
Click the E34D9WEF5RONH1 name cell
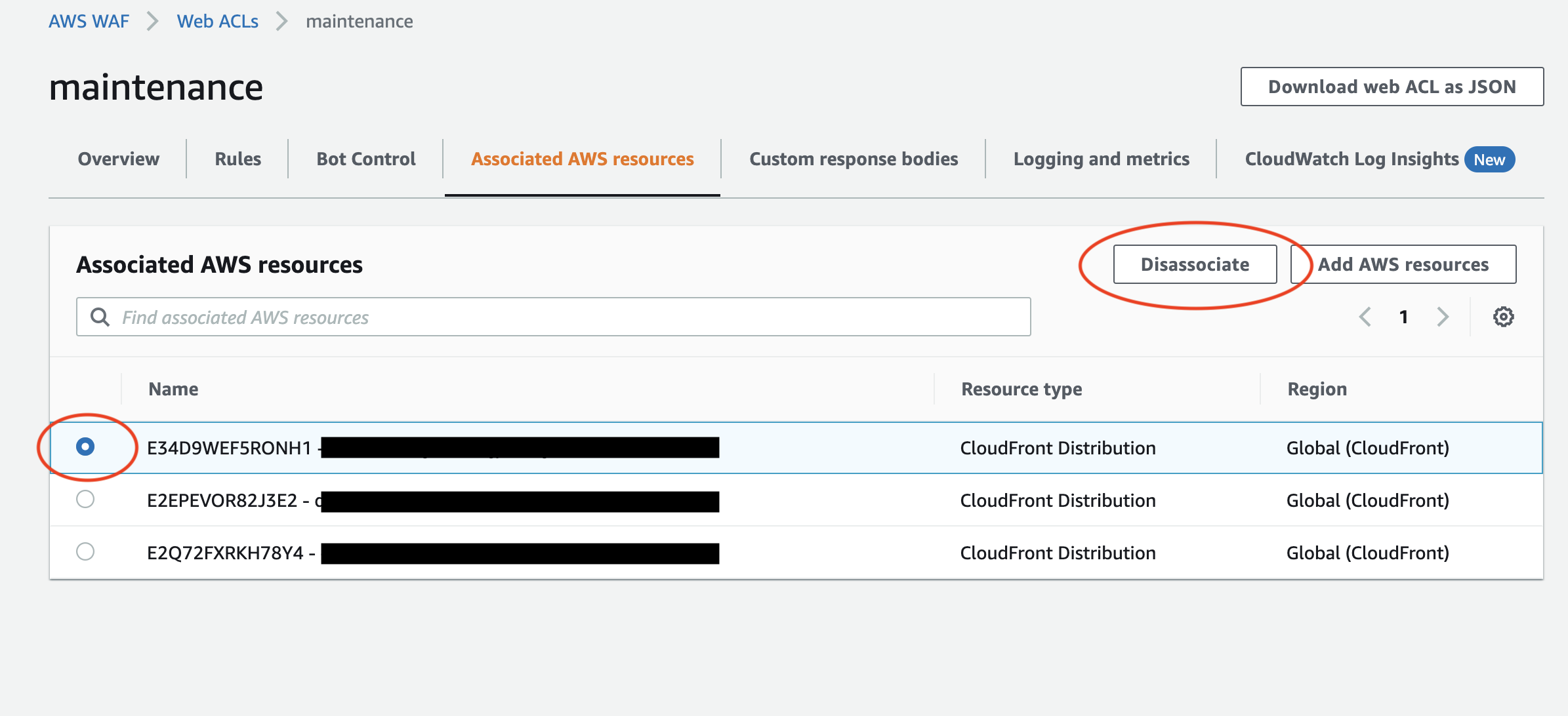(x=433, y=448)
